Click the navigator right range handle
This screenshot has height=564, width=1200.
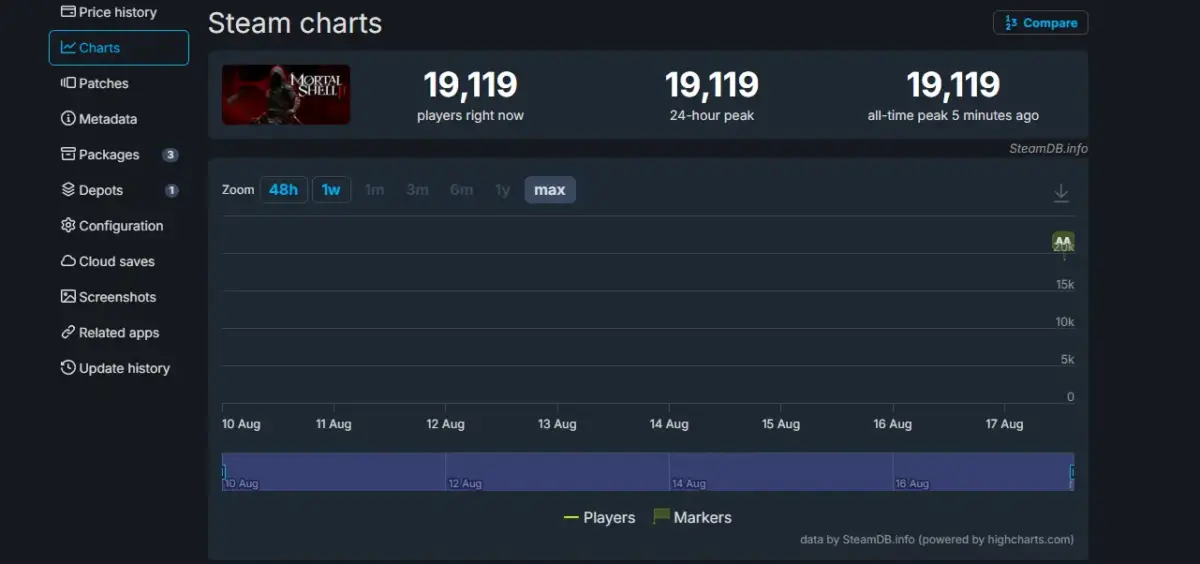coord(1072,471)
